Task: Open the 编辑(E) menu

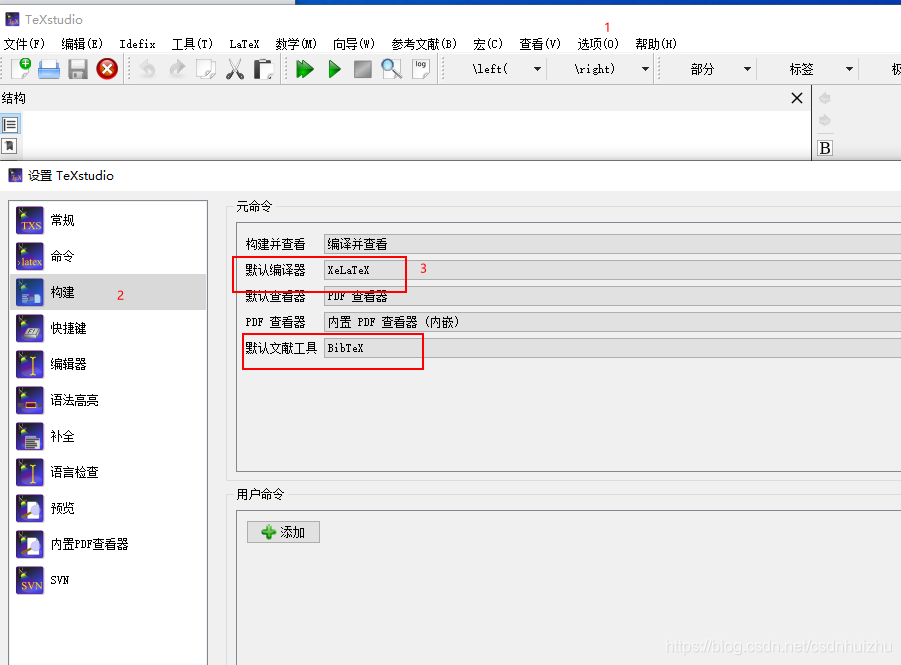Action: [x=82, y=44]
